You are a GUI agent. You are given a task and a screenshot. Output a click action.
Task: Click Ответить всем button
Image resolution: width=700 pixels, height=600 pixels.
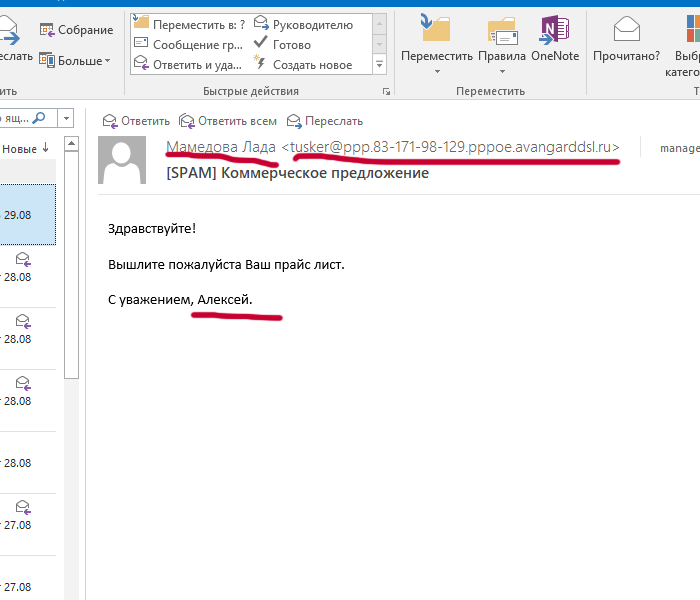point(227,121)
